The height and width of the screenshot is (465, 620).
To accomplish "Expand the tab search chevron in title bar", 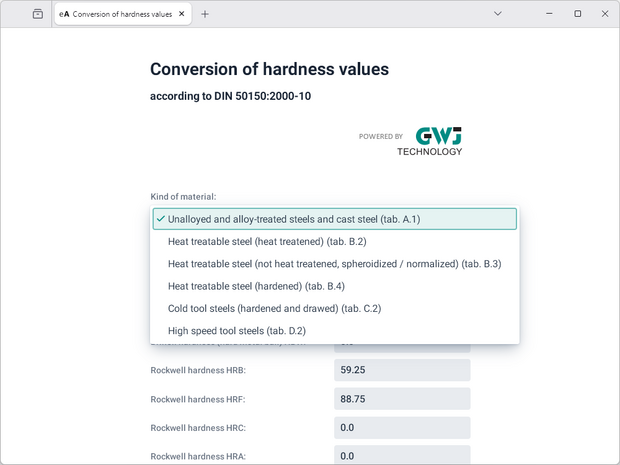I will 498,14.
